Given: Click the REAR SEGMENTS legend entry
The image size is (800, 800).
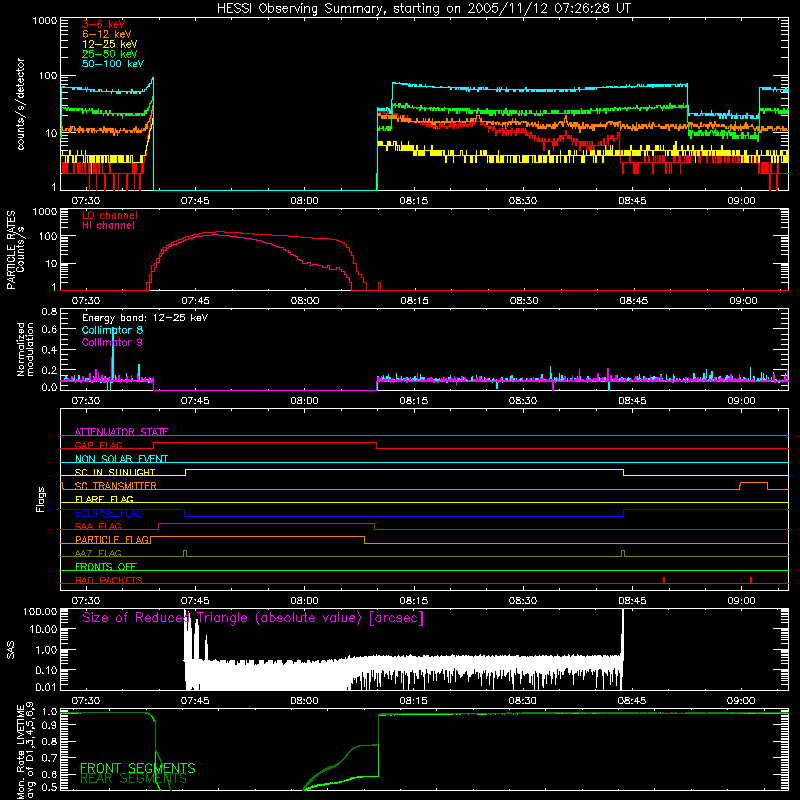Looking at the screenshot, I should coord(133,778).
